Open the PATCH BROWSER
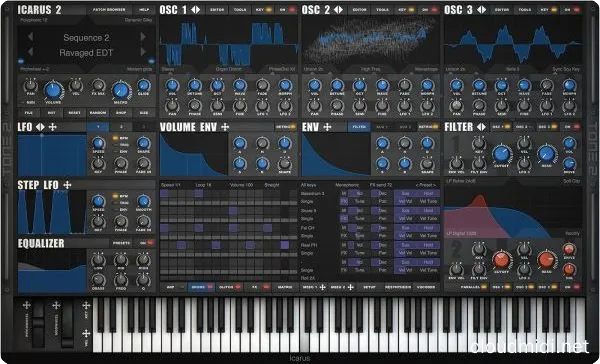Image resolution: width=600 pixels, height=364 pixels. [109, 10]
